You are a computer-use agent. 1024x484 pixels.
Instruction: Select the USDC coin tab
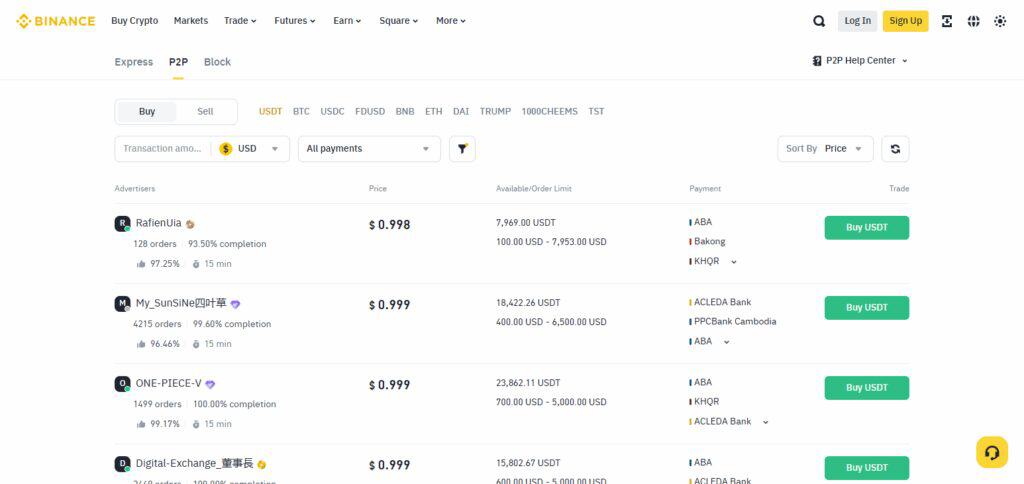[x=332, y=112]
